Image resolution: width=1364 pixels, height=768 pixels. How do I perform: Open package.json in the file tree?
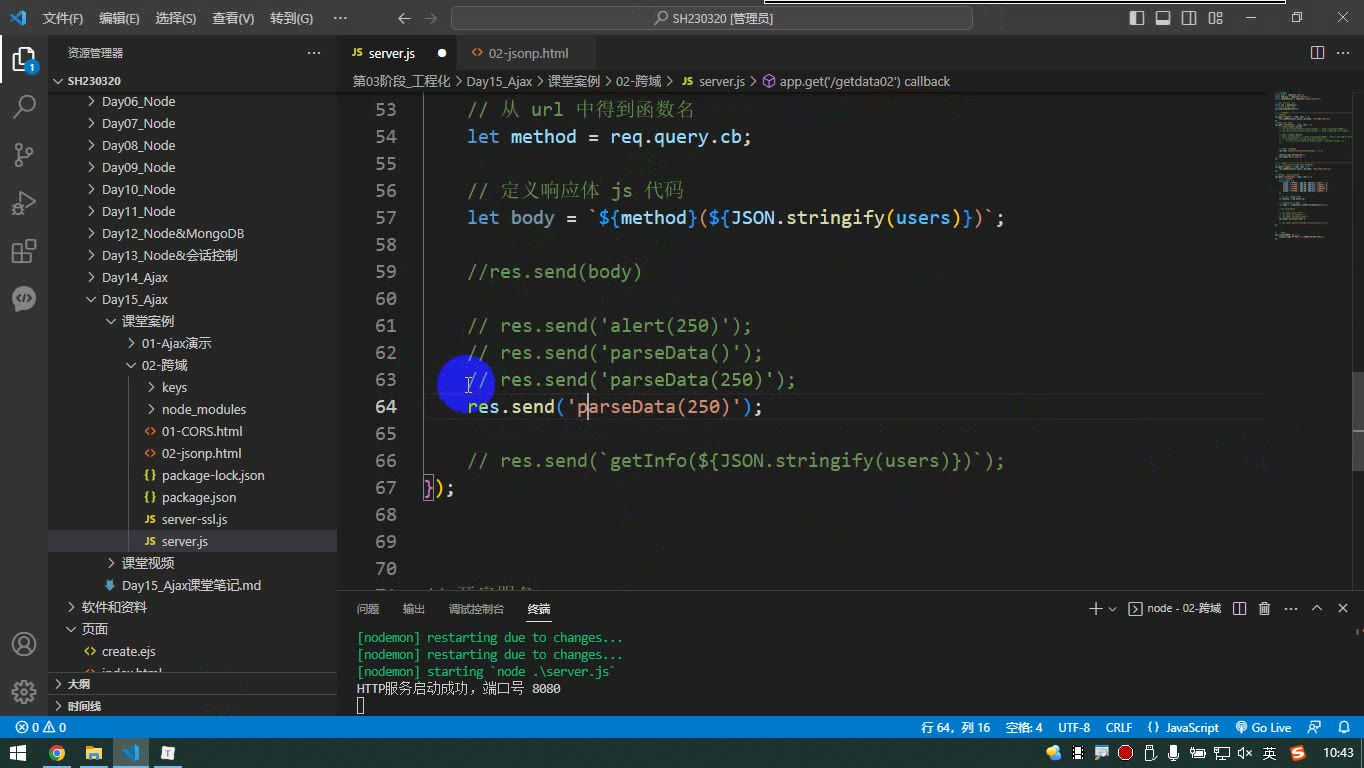(x=199, y=497)
